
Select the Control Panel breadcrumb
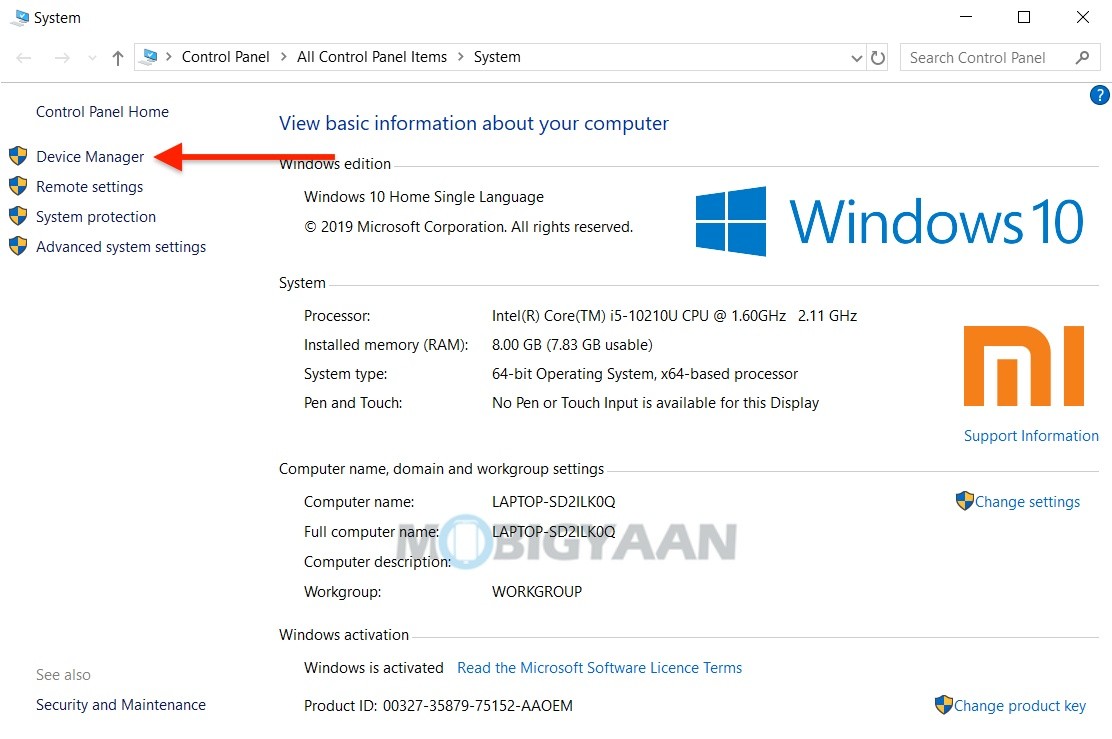pyautogui.click(x=226, y=57)
